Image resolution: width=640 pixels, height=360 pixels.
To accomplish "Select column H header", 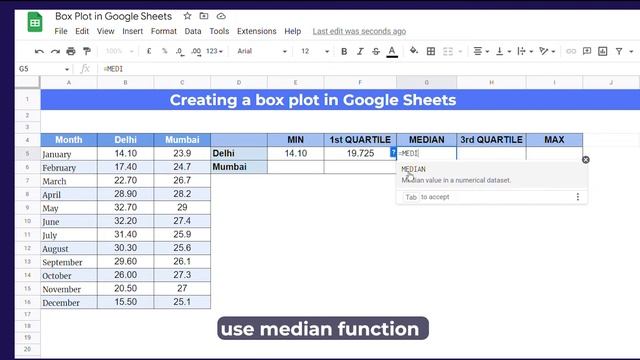I will (x=491, y=82).
